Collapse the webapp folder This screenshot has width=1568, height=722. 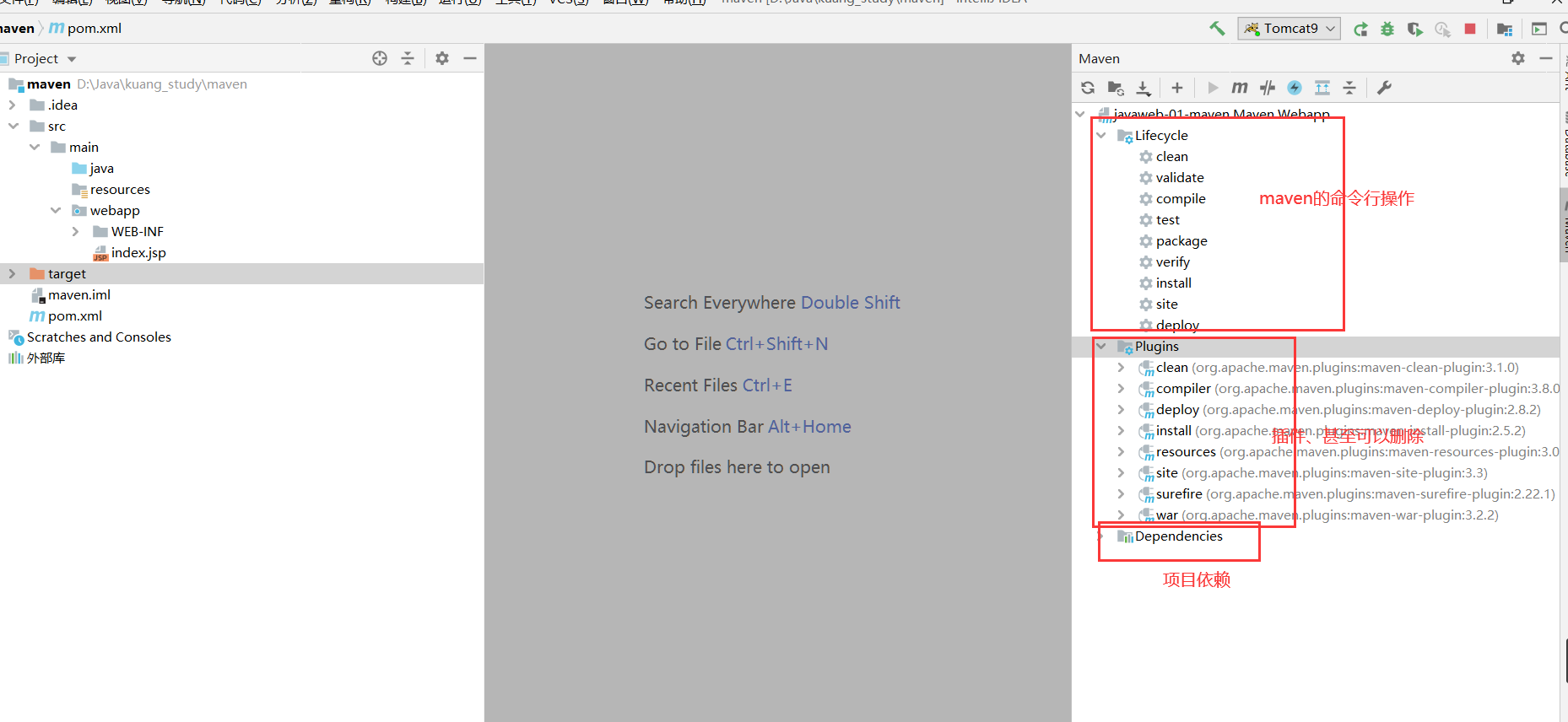click(56, 211)
